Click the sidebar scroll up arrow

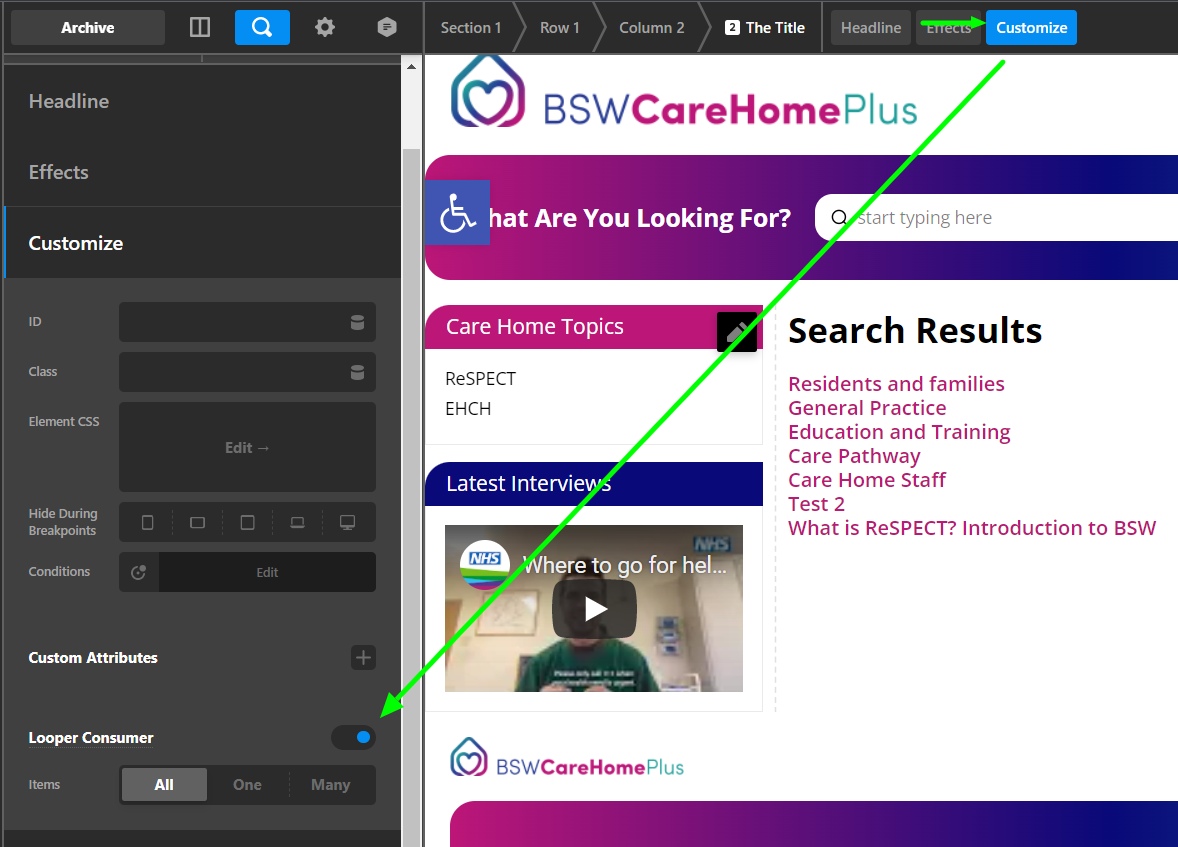click(411, 67)
